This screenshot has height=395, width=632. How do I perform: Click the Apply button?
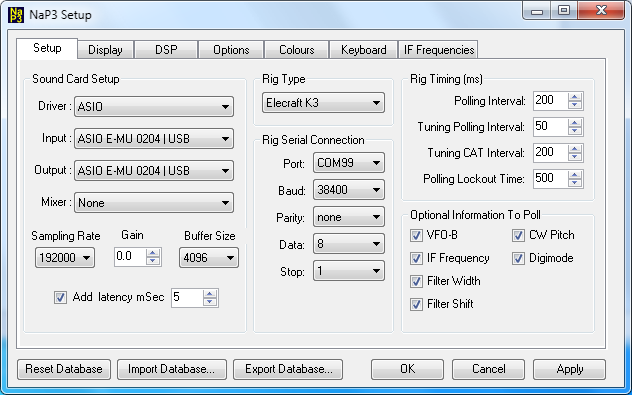point(569,369)
